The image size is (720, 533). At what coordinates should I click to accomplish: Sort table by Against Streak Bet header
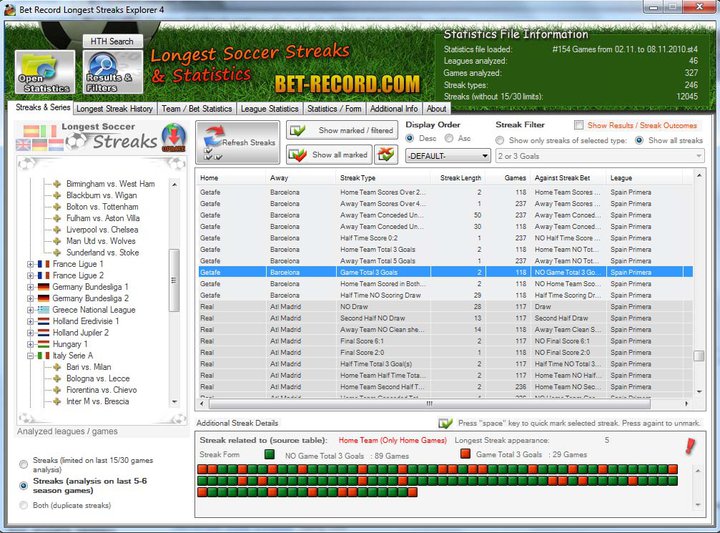568,178
